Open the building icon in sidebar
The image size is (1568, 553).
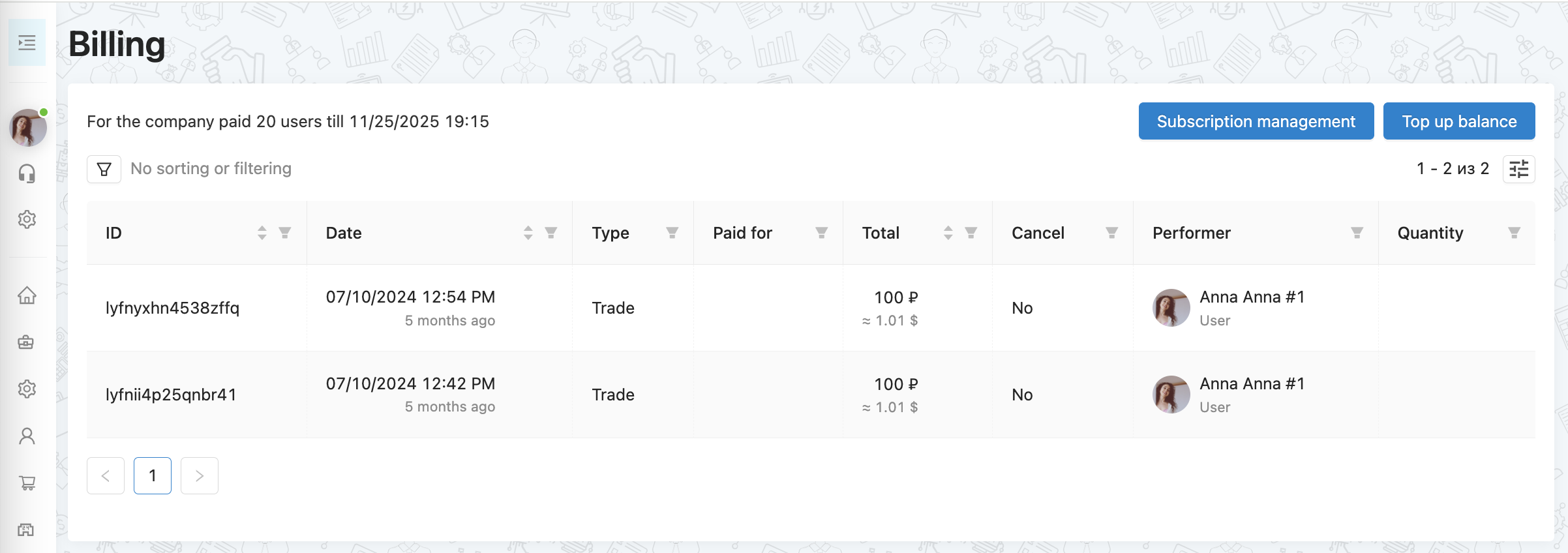27,530
